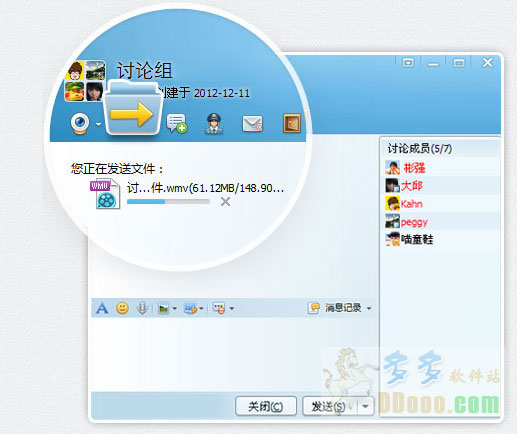Click the send file folder icon

134,108
